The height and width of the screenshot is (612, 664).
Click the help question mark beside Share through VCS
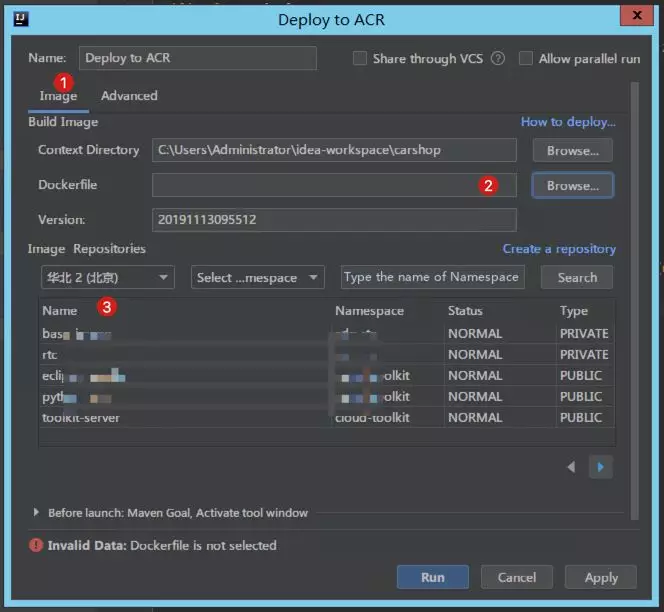[x=498, y=58]
